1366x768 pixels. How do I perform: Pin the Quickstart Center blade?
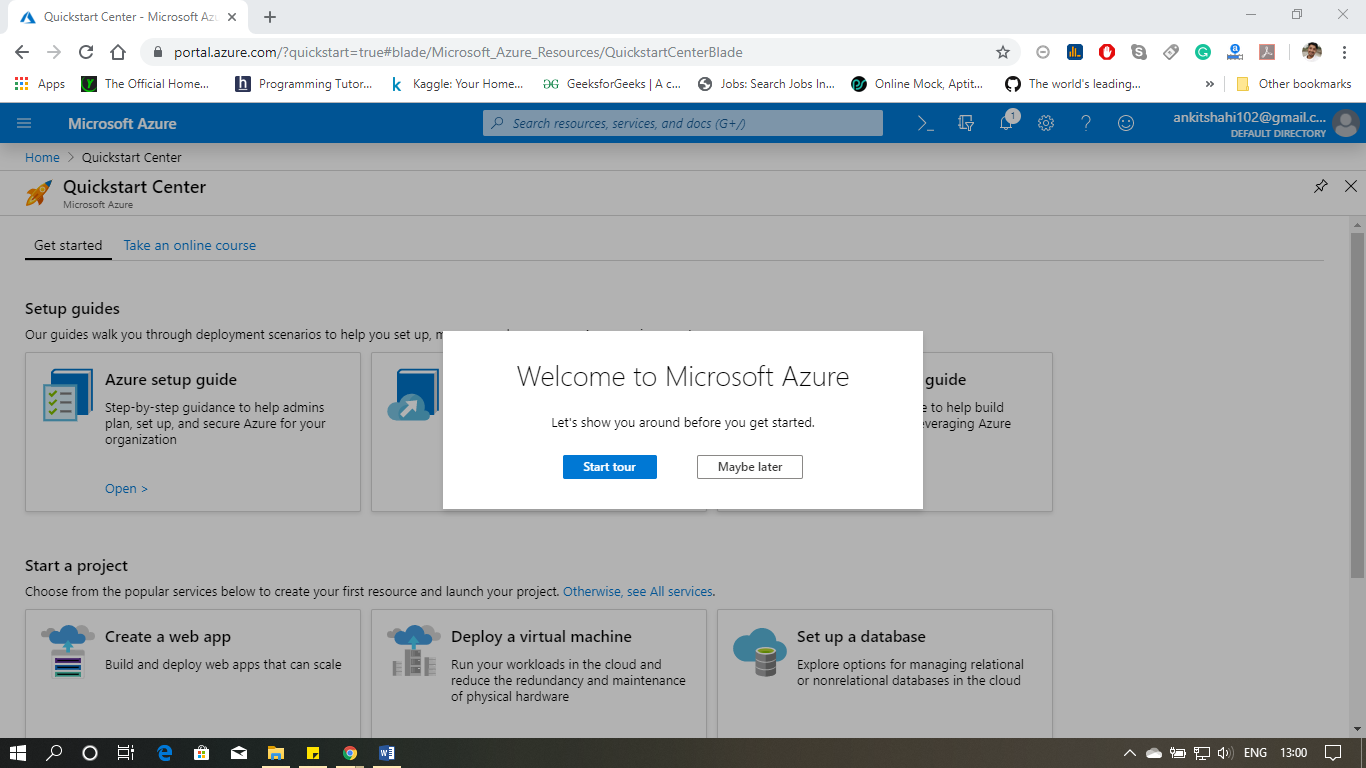pyautogui.click(x=1321, y=186)
